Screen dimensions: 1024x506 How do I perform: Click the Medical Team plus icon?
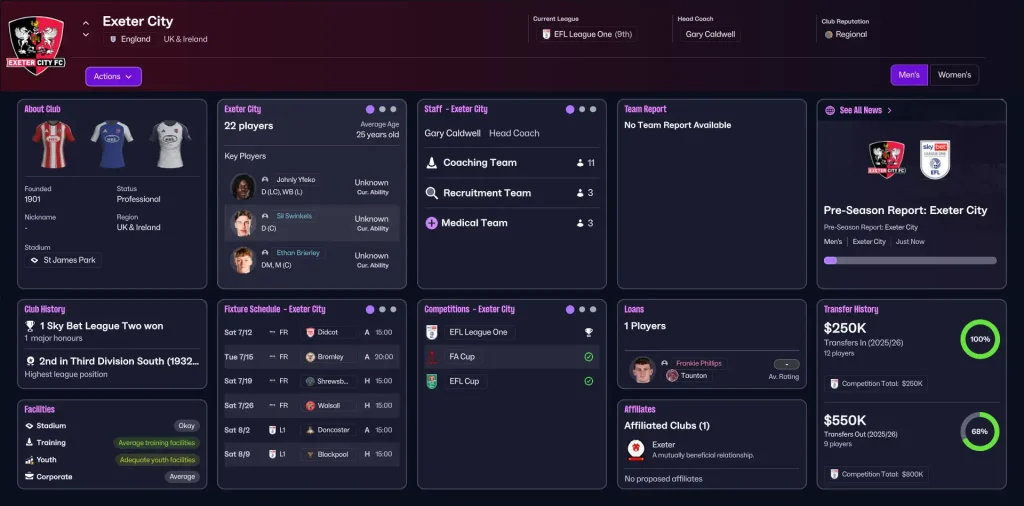[432, 223]
